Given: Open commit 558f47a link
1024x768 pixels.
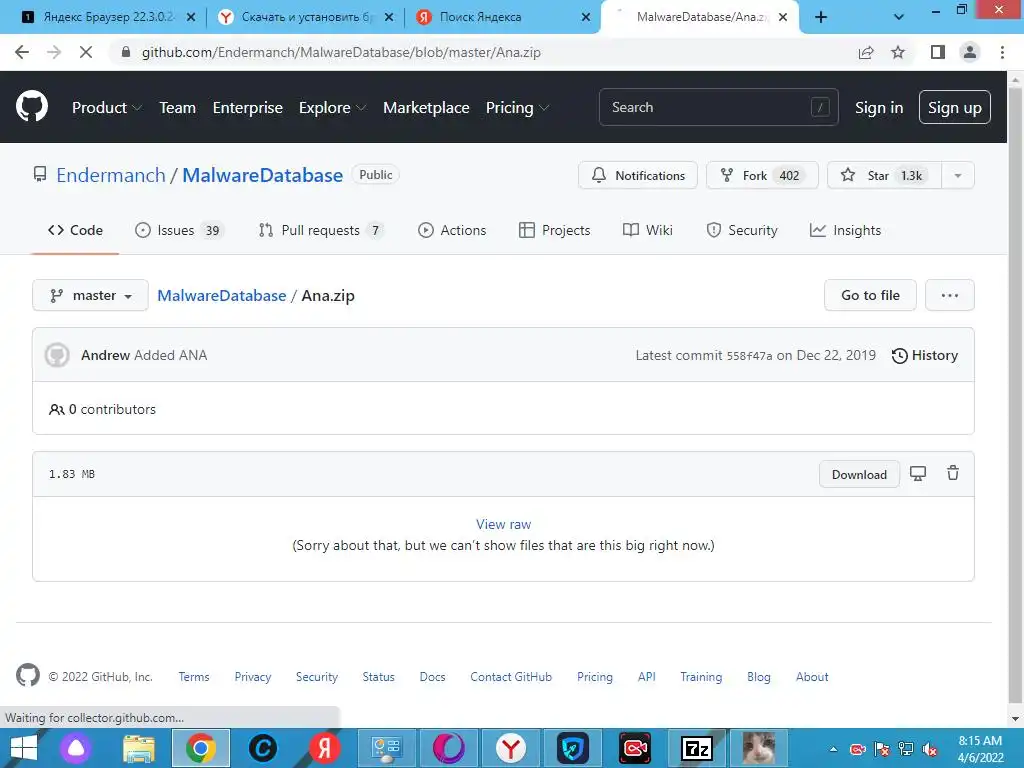Looking at the screenshot, I should click(749, 355).
